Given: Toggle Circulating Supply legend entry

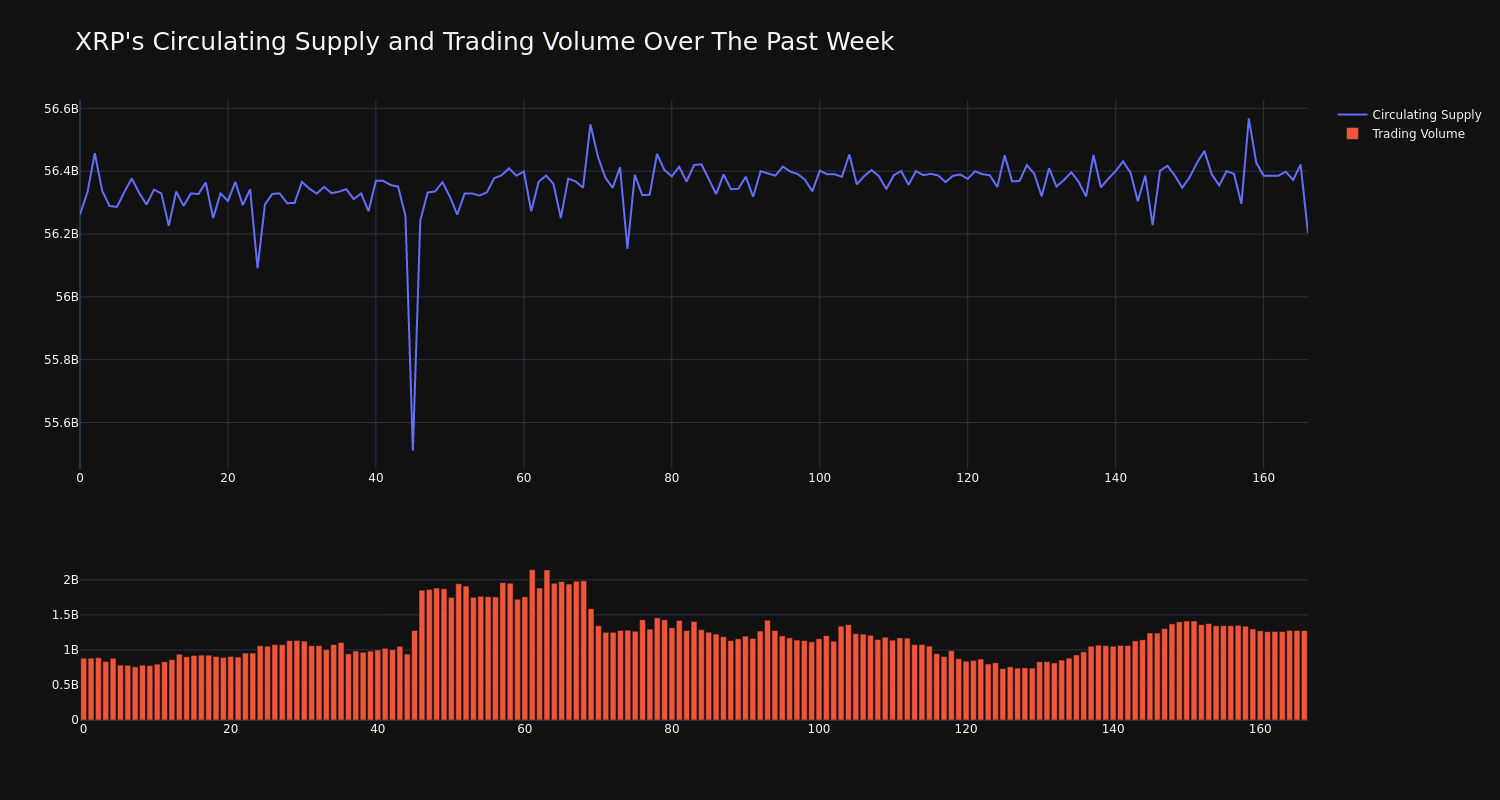Looking at the screenshot, I should pyautogui.click(x=1409, y=115).
